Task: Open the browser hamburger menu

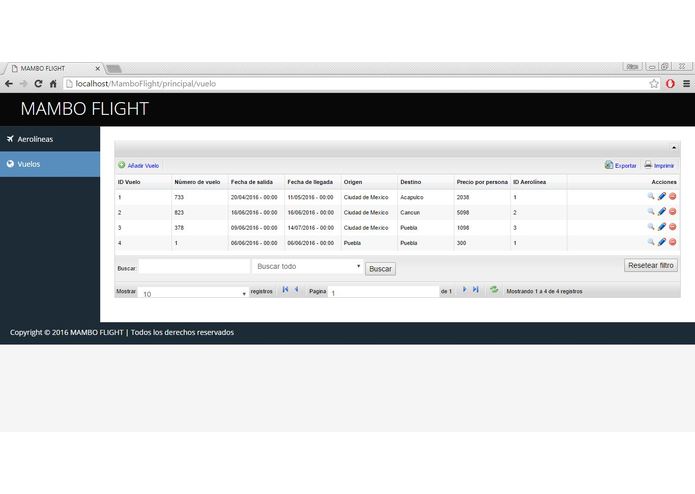Action: (x=686, y=84)
